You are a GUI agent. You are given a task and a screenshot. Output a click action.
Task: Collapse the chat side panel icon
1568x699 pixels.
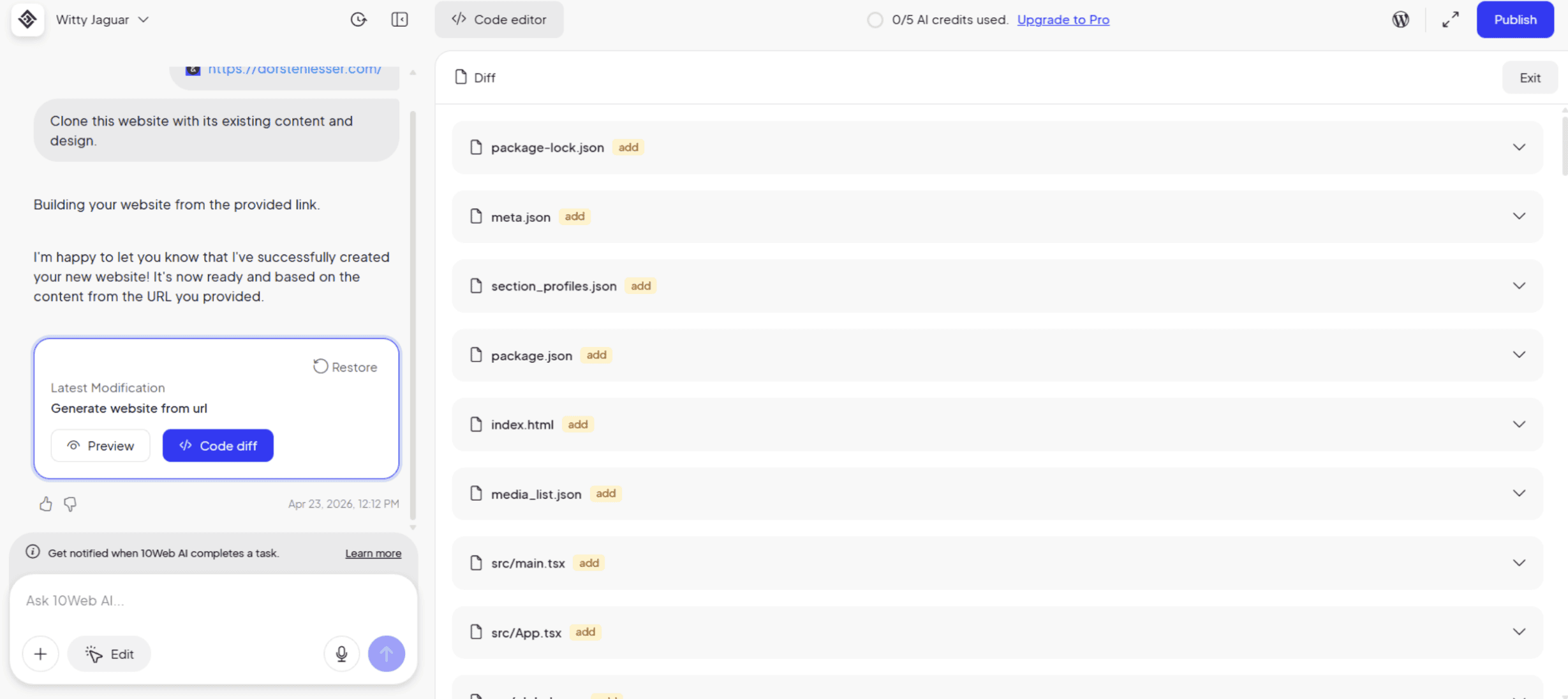click(399, 20)
